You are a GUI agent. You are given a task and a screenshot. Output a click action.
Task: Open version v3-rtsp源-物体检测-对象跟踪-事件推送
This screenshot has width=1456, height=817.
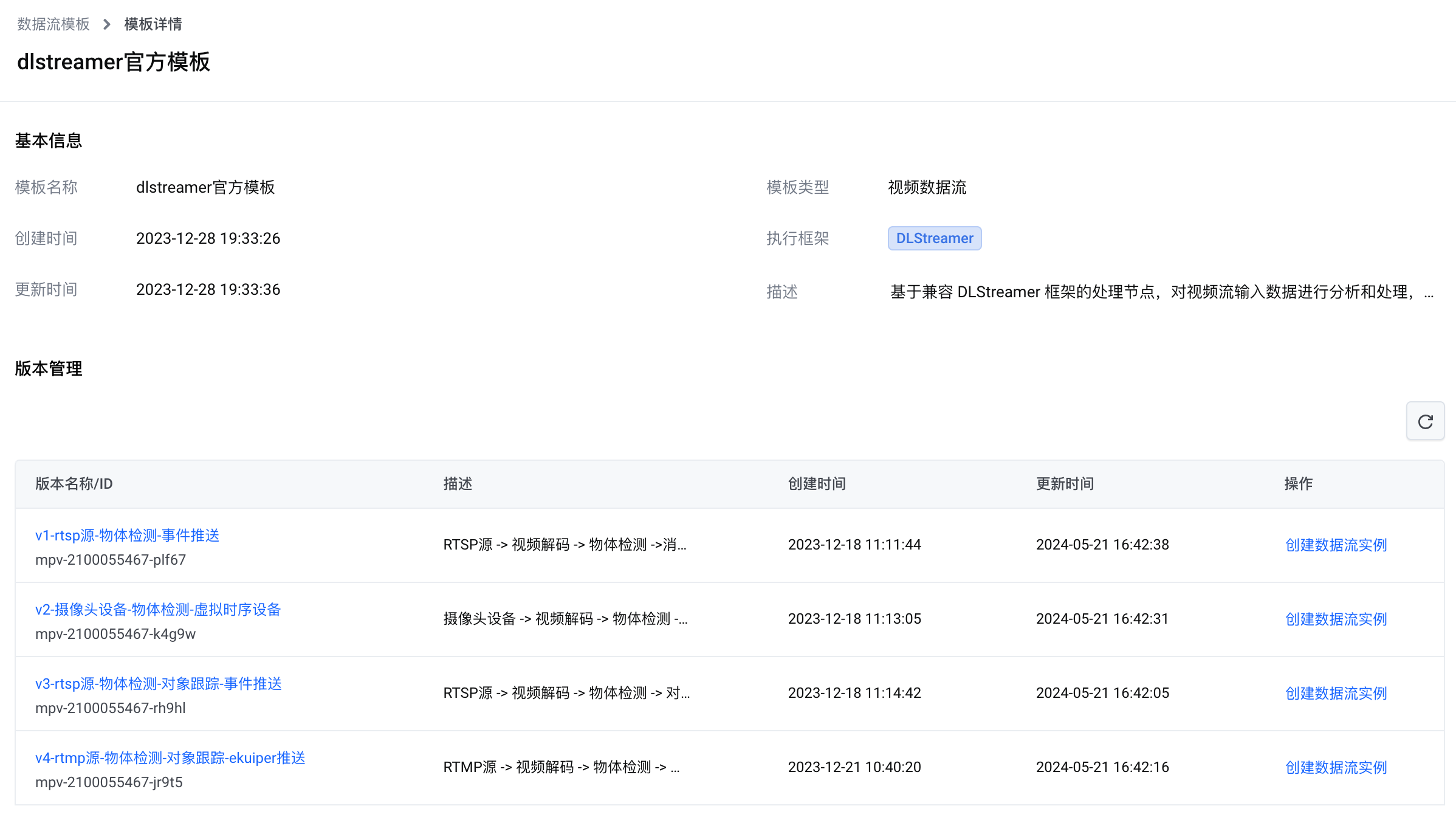coord(159,684)
